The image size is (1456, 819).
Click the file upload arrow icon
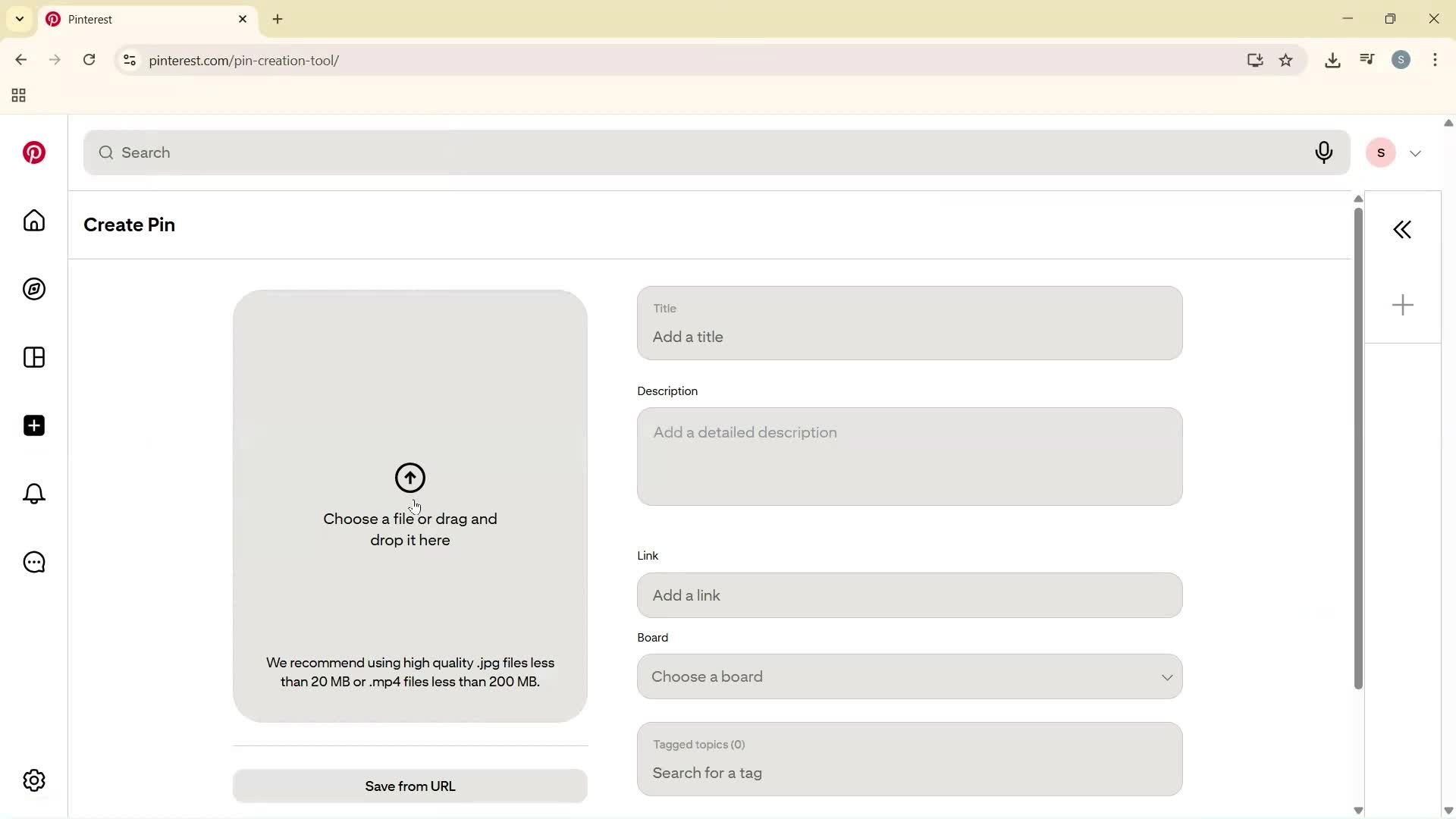pos(409,478)
